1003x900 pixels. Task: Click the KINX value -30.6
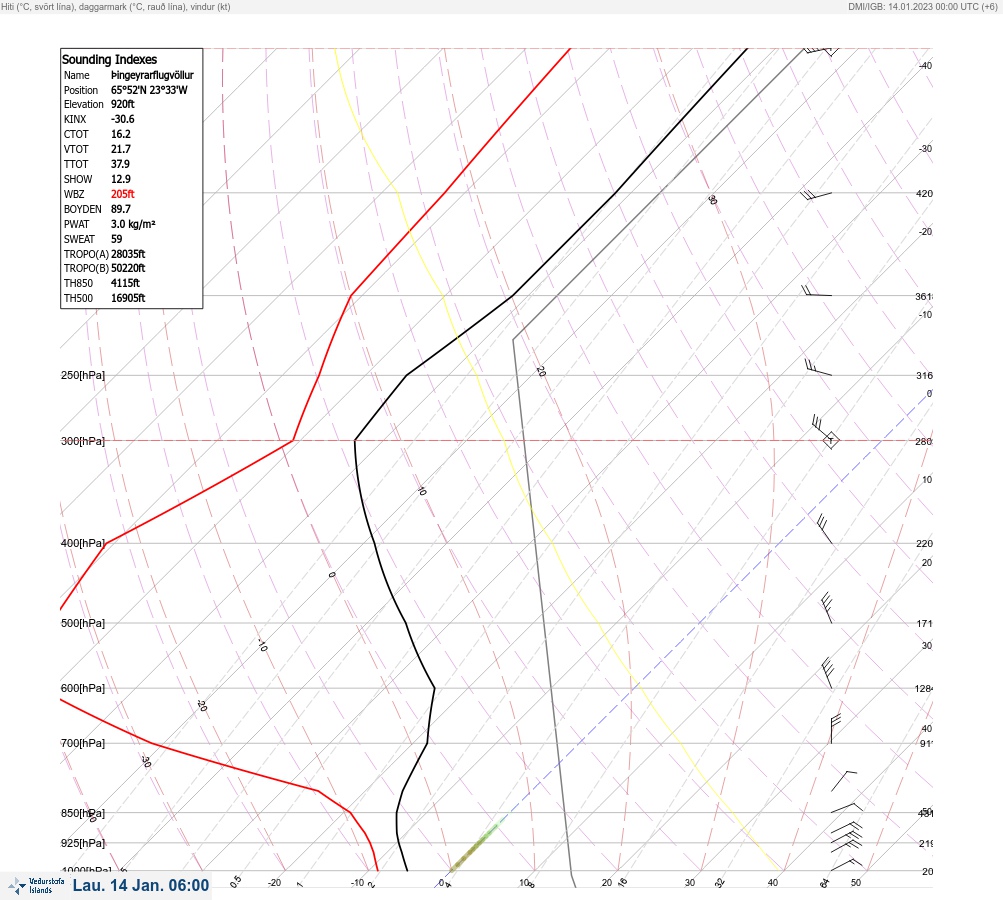(123, 119)
